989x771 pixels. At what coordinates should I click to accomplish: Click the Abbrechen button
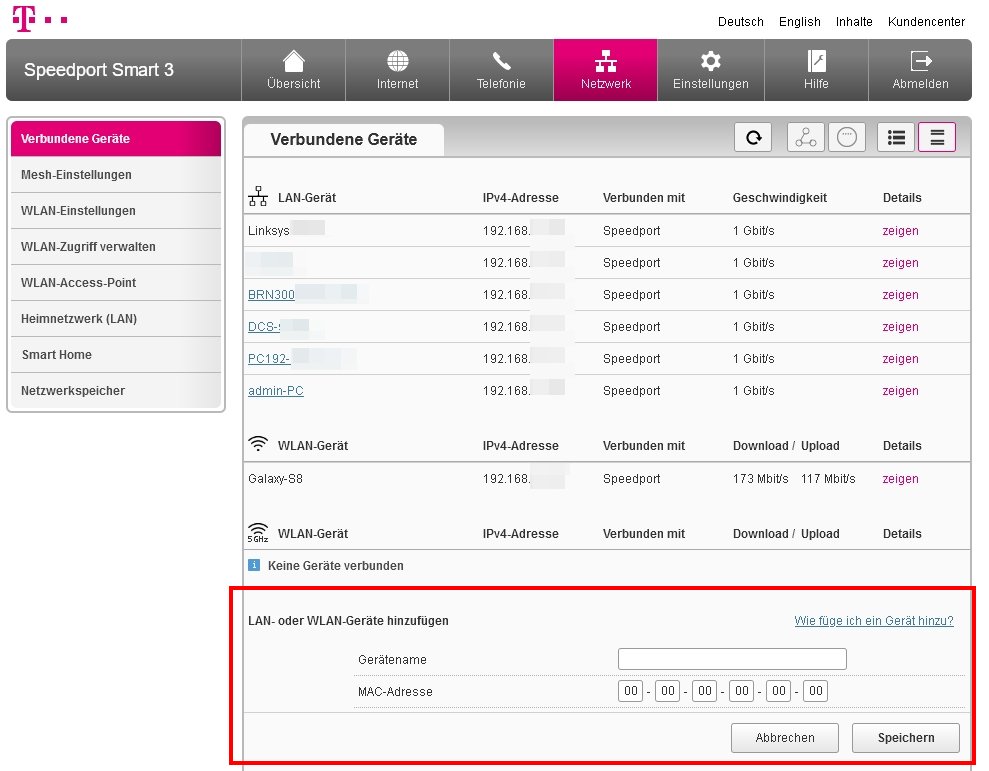click(x=784, y=738)
